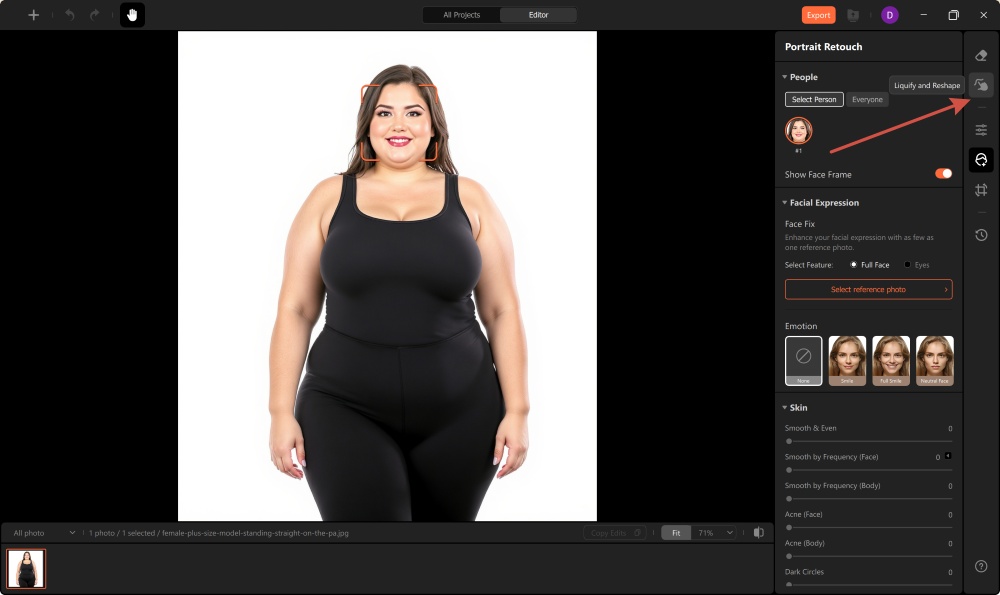Collapse the Facial Expression section

[784, 202]
